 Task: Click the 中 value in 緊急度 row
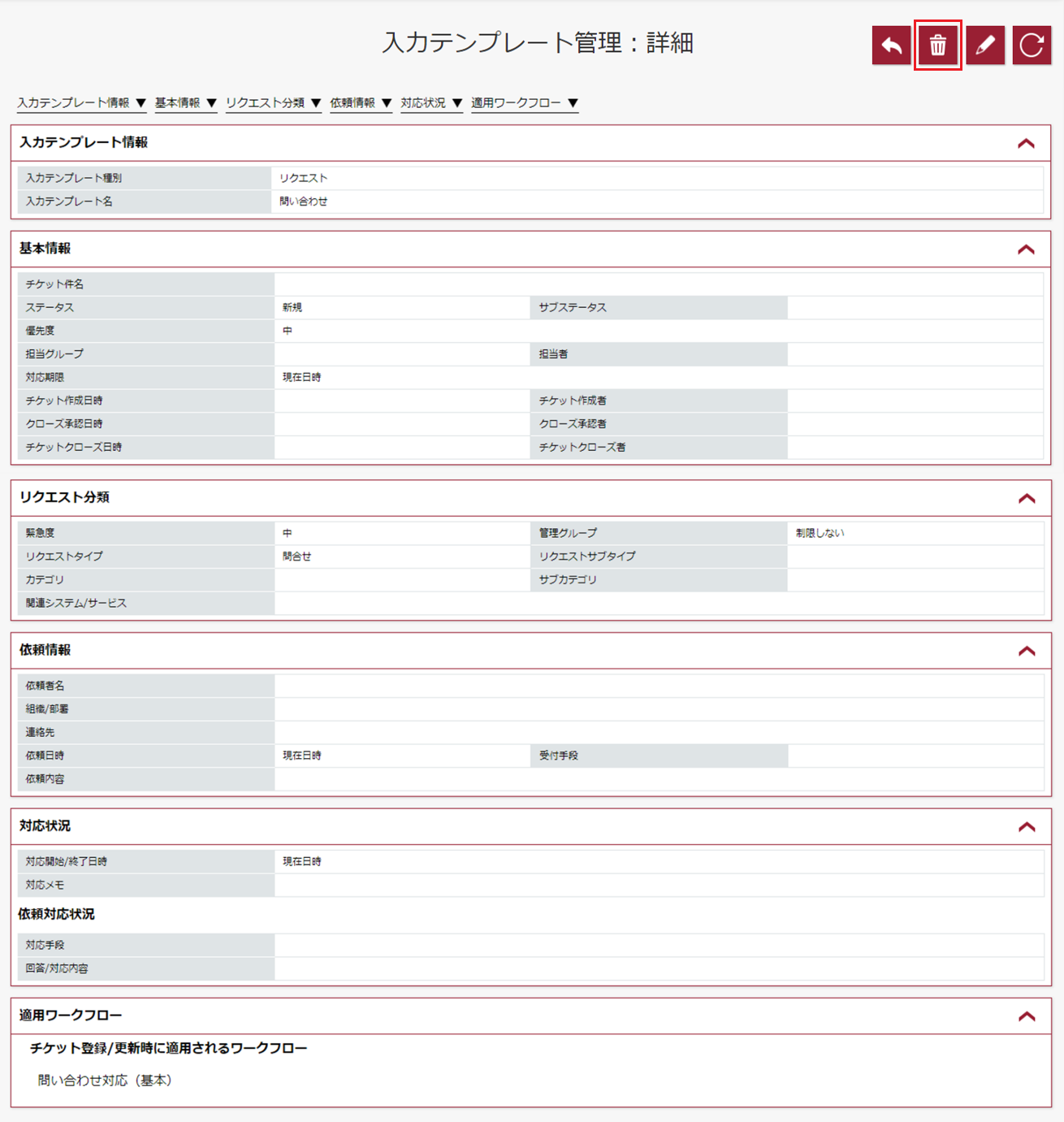click(288, 533)
